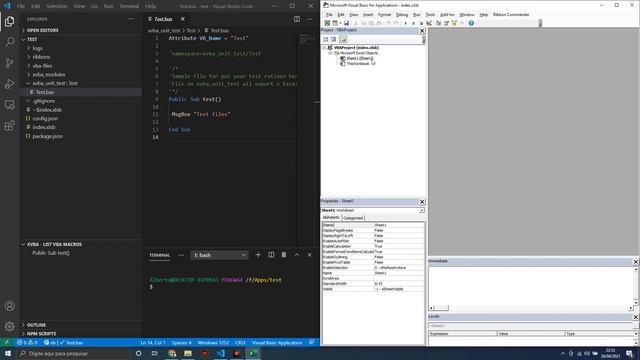Click the Break pause icon in VBA toolbar
Viewport: 640px width, 360px height.
413,23
